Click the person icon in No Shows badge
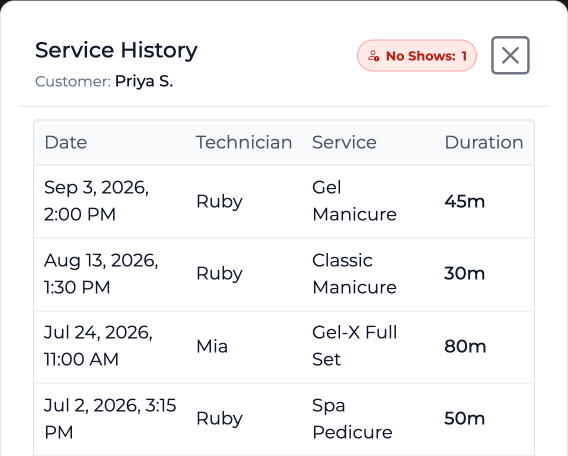The width and height of the screenshot is (568, 456). [373, 56]
